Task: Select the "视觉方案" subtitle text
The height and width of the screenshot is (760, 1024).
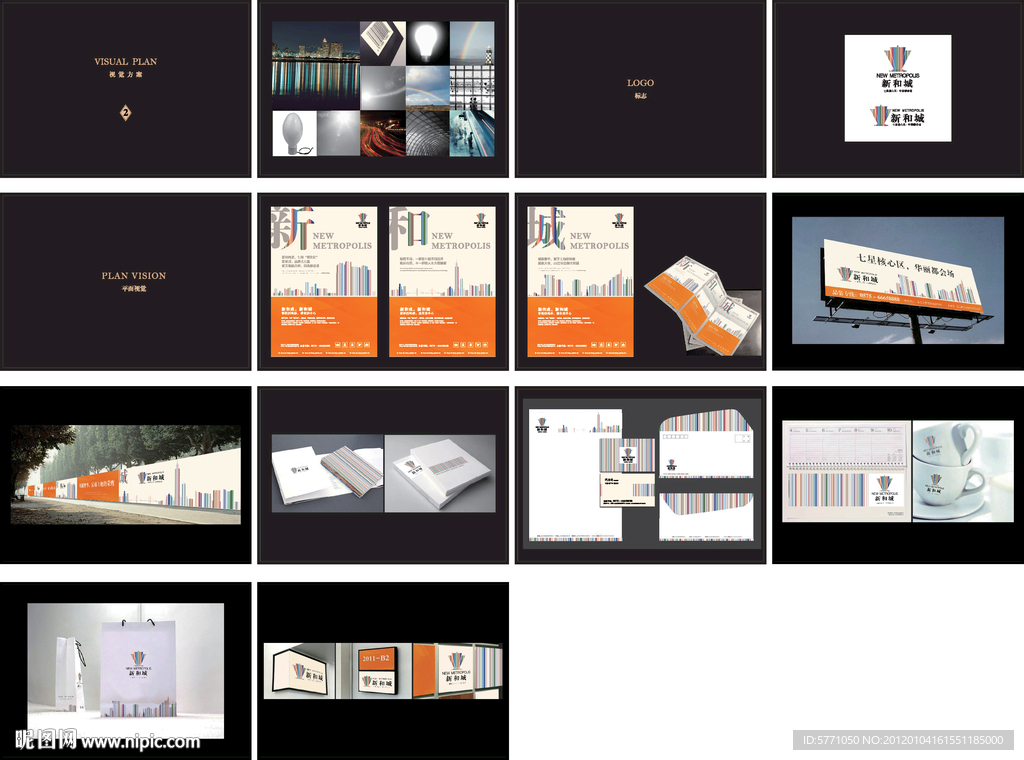Action: click(x=125, y=75)
